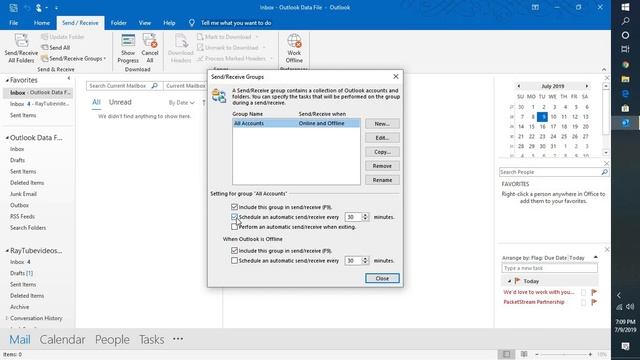640x360 pixels.
Task: Go to next month in calendar
Action: point(587,86)
